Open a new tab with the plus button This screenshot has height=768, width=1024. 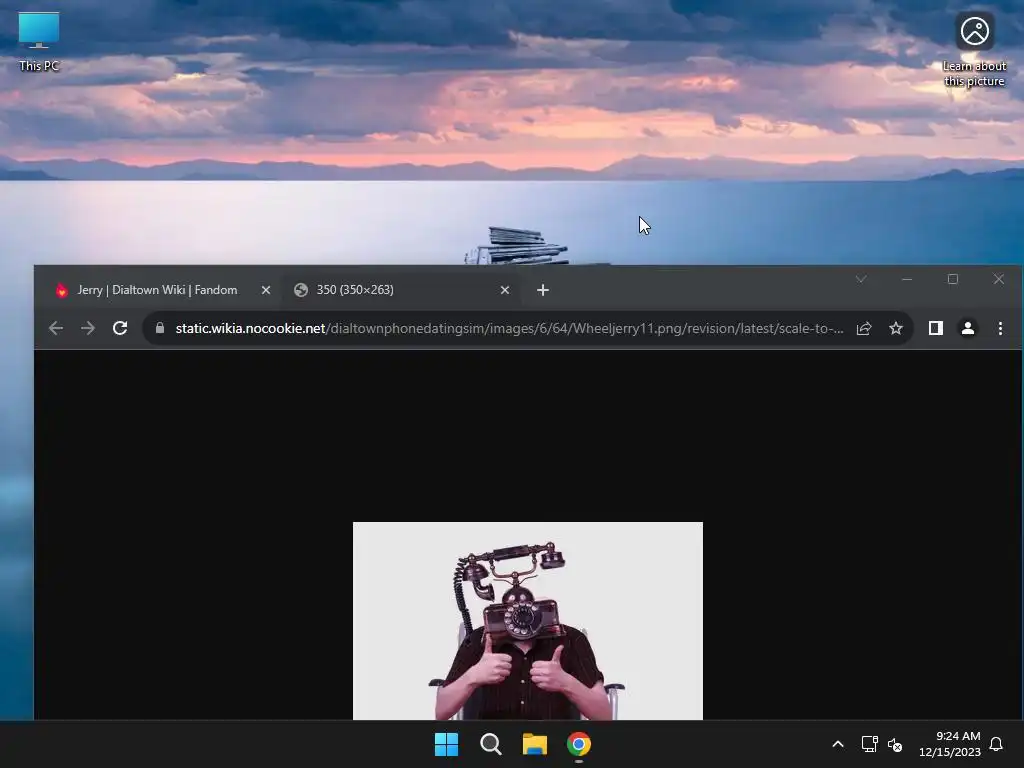point(543,290)
